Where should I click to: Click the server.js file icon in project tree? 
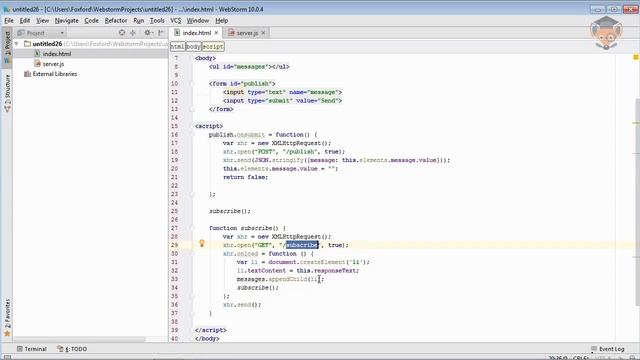point(38,64)
